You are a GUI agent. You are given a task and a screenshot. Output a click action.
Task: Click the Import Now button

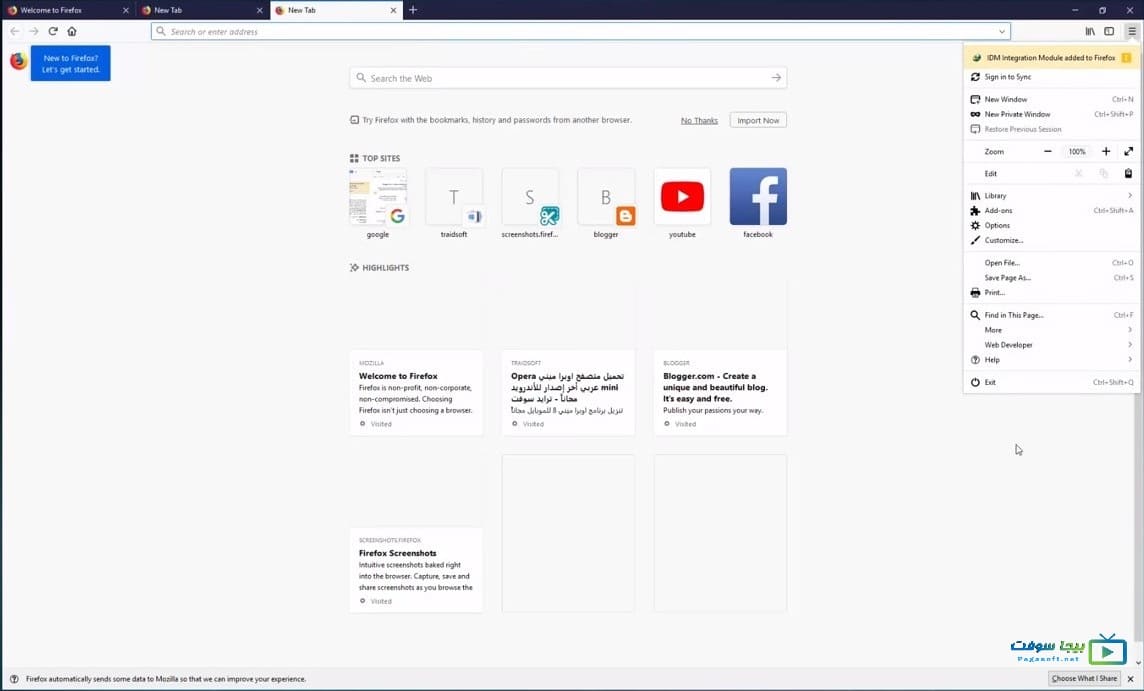[758, 120]
